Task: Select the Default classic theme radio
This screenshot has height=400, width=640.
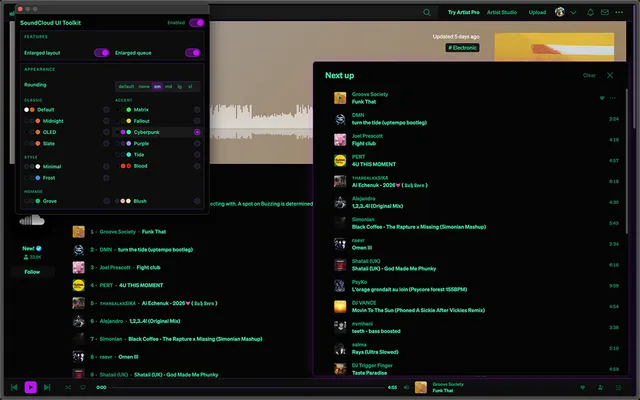Action: 106,110
